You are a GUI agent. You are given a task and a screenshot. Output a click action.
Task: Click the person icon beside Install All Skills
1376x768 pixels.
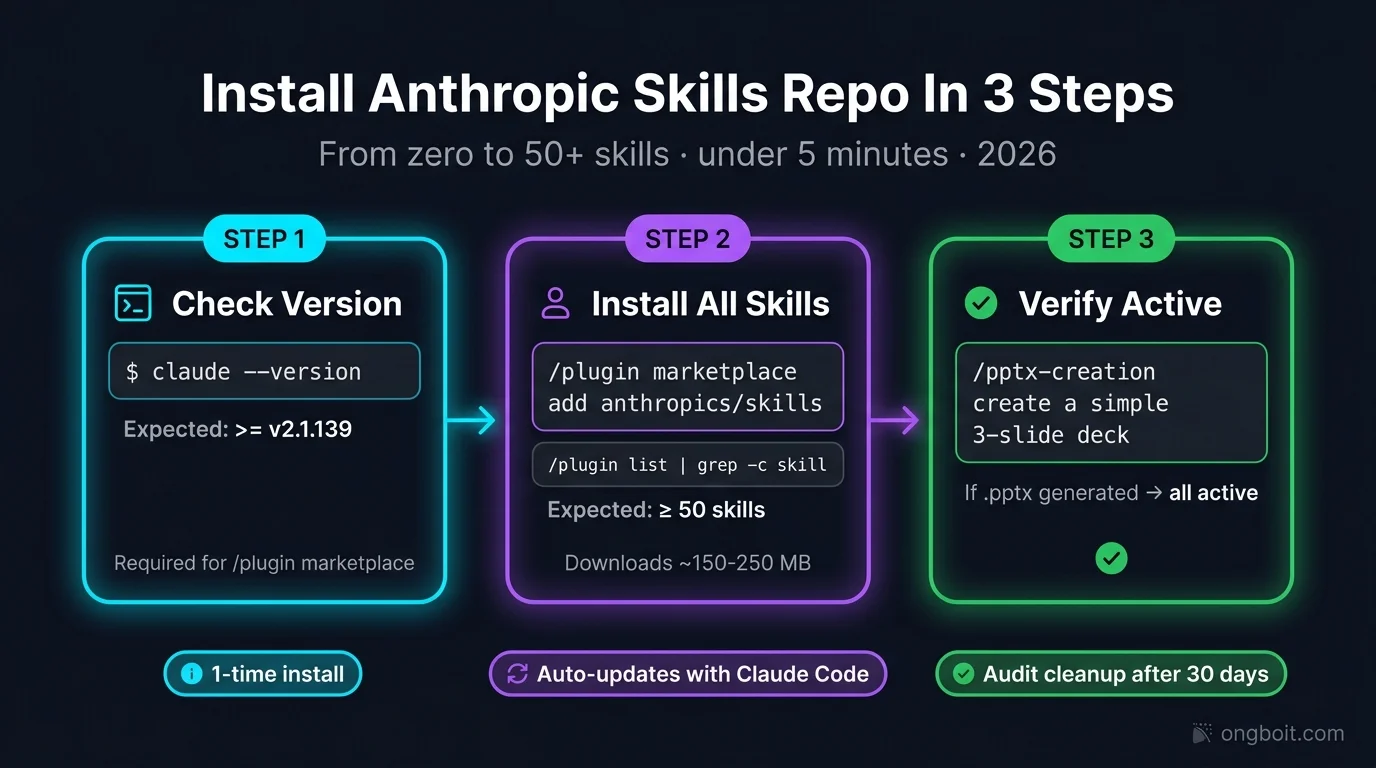pyautogui.click(x=555, y=303)
